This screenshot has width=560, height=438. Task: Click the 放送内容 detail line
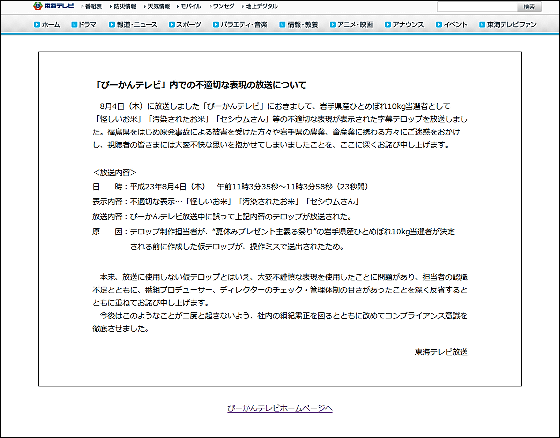pyautogui.click(x=222, y=216)
